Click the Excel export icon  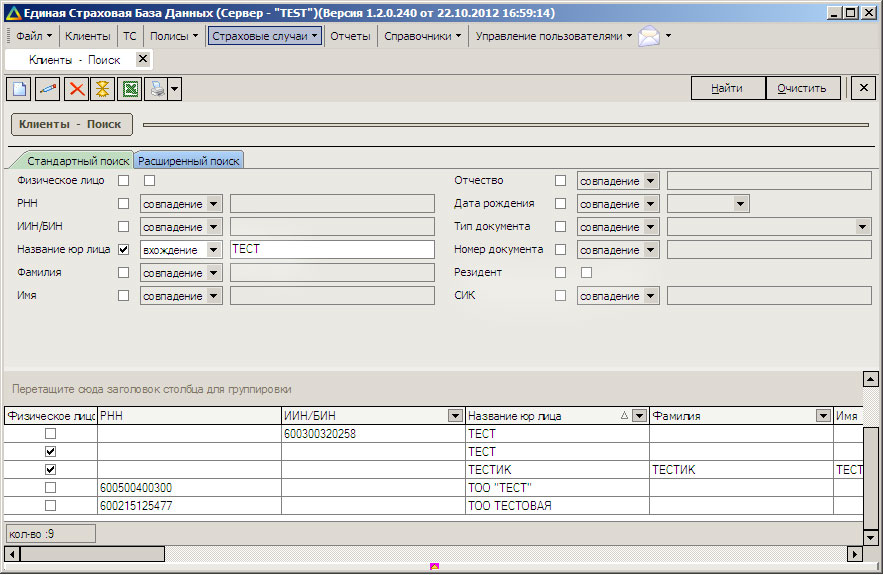pyautogui.click(x=129, y=89)
